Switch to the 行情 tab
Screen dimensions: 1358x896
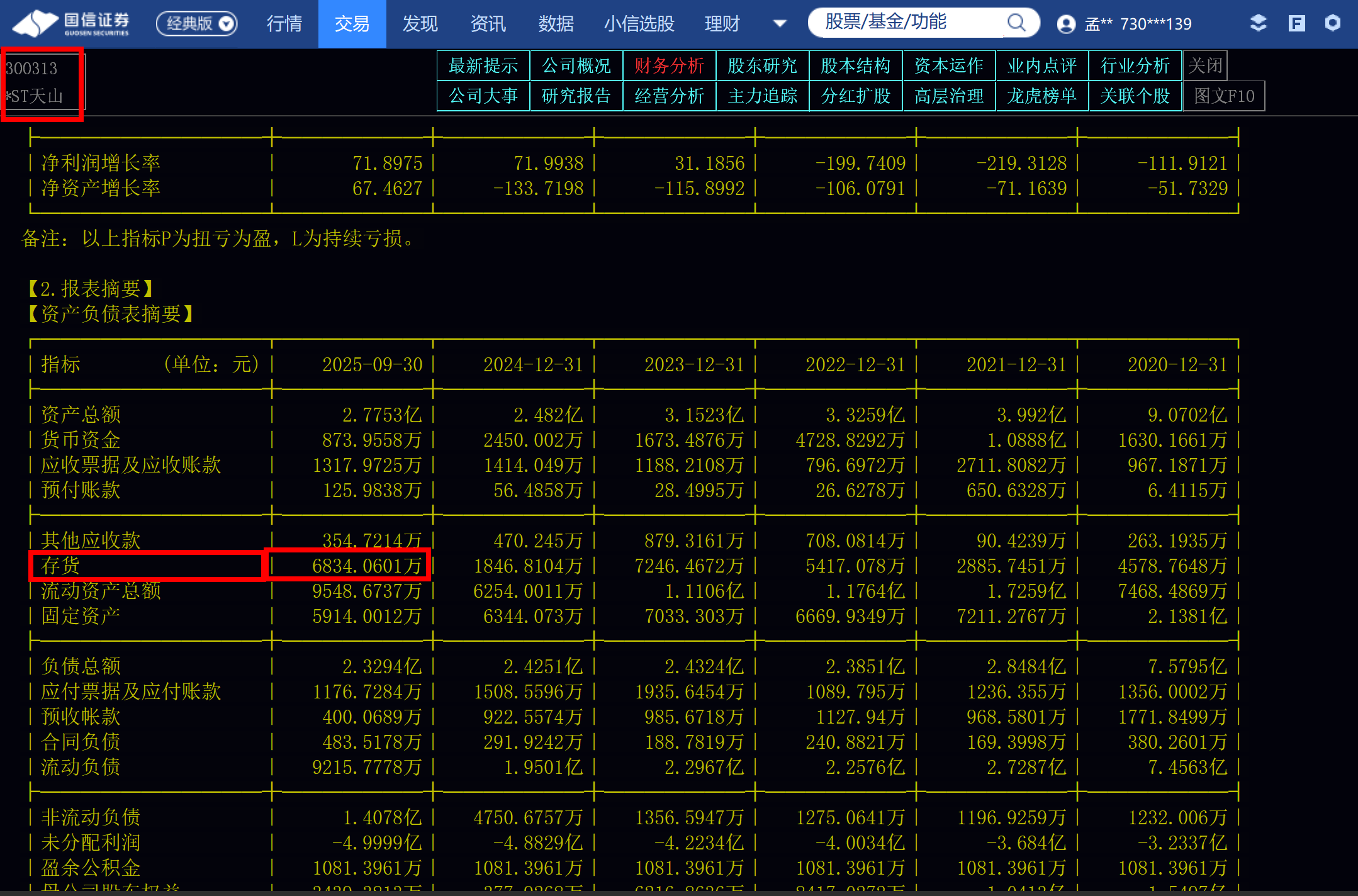pos(284,24)
